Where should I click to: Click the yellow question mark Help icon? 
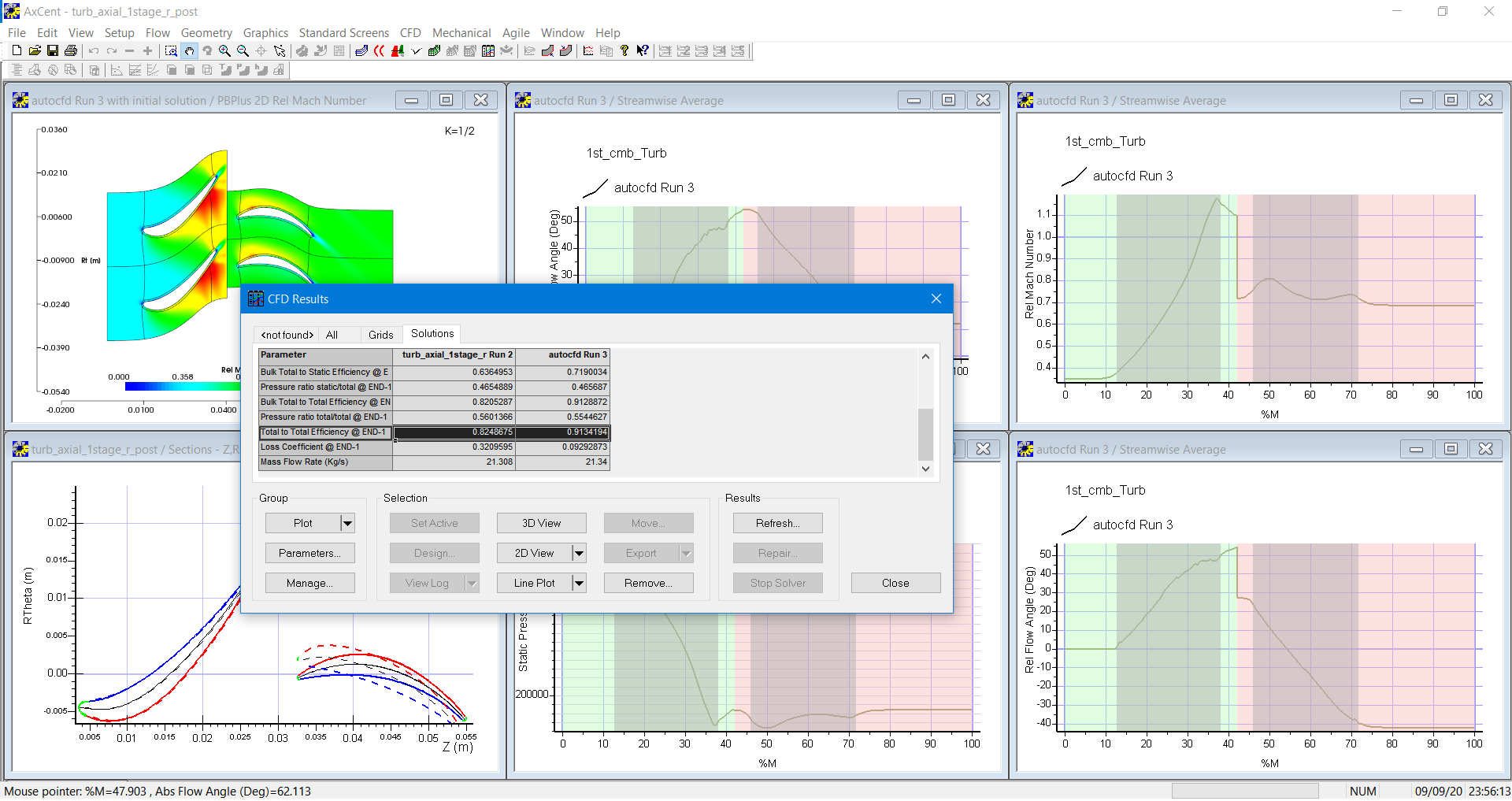pos(624,51)
